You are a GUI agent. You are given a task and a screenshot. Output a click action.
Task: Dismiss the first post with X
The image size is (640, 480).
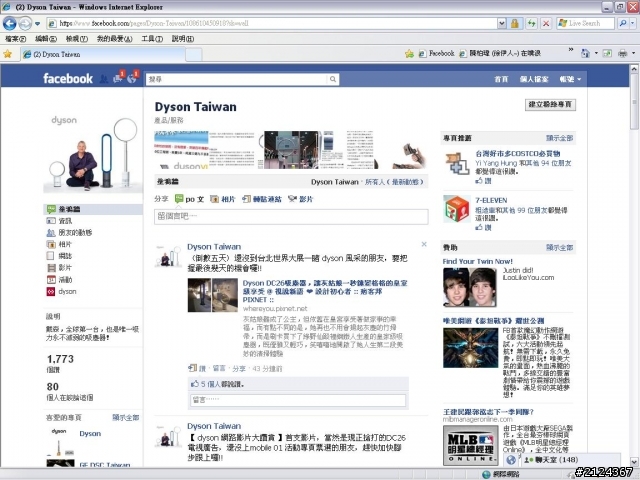[424, 244]
